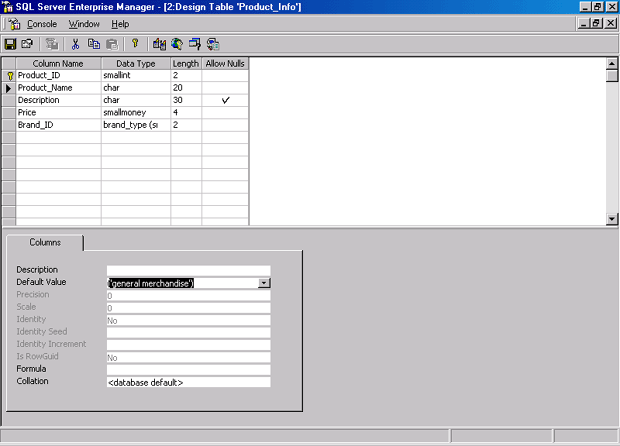Toggle Allow Nulls for Price row
620x446 pixels.
pos(225,112)
